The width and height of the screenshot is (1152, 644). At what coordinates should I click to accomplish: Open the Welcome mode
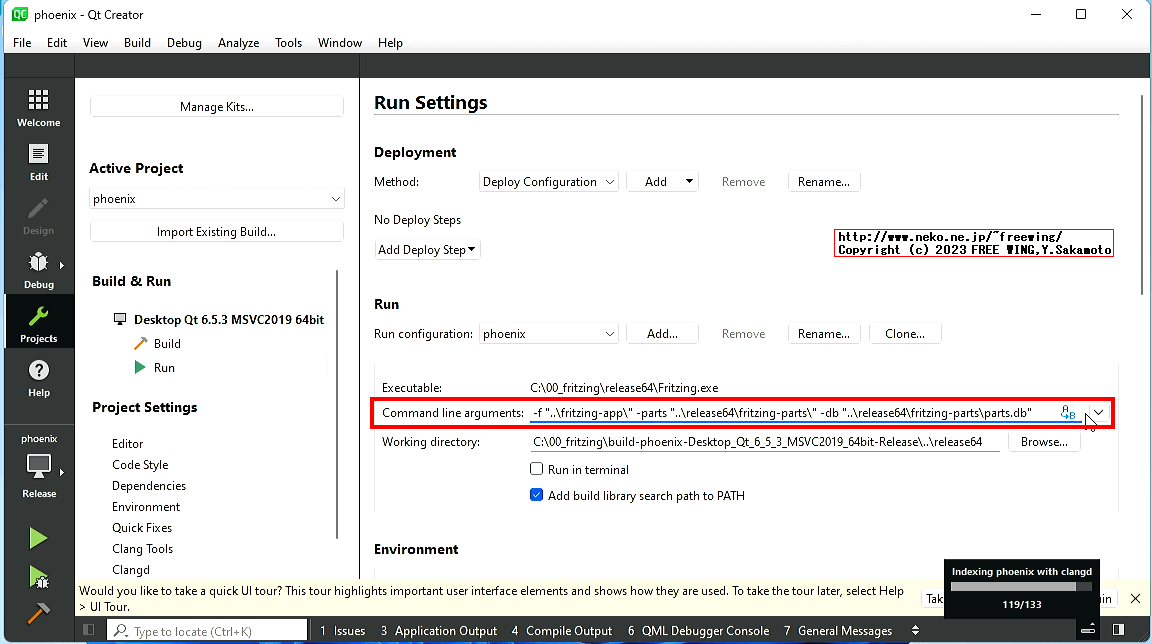38,108
